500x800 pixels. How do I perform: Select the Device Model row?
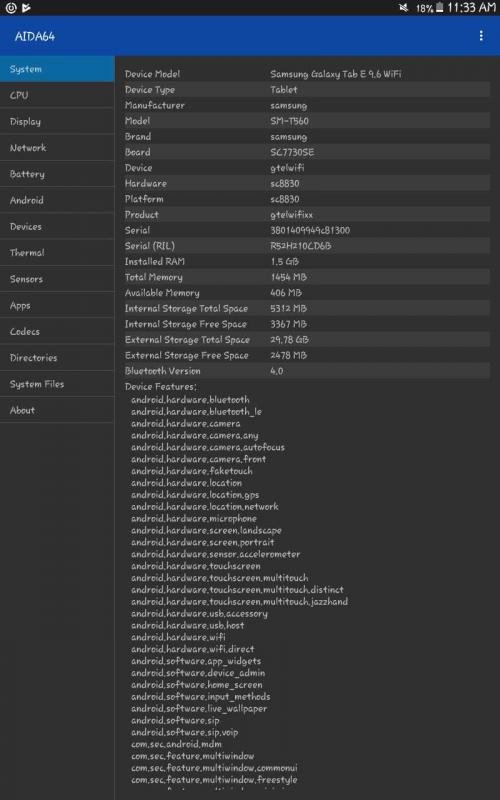coord(307,74)
